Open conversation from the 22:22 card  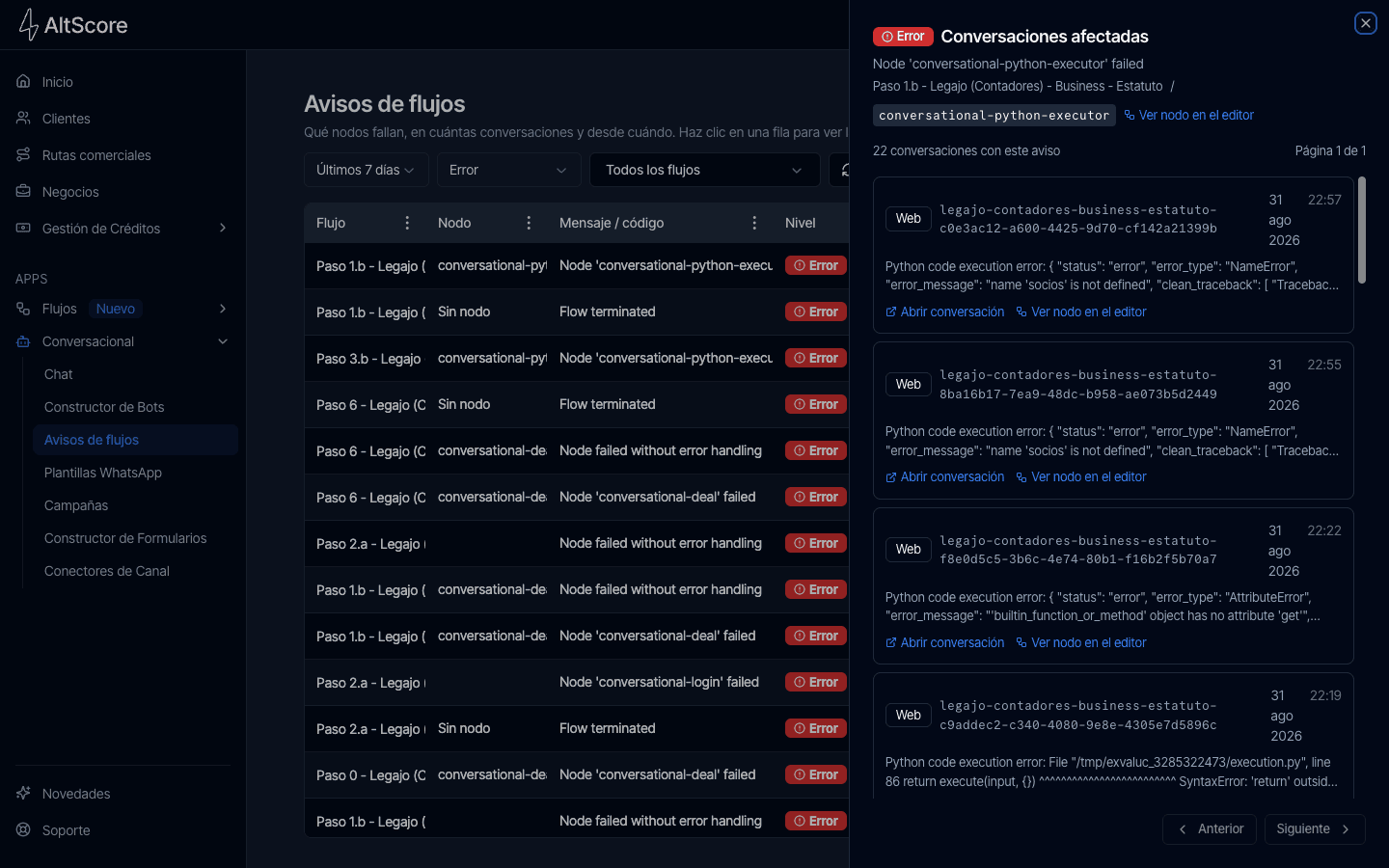[944, 643]
